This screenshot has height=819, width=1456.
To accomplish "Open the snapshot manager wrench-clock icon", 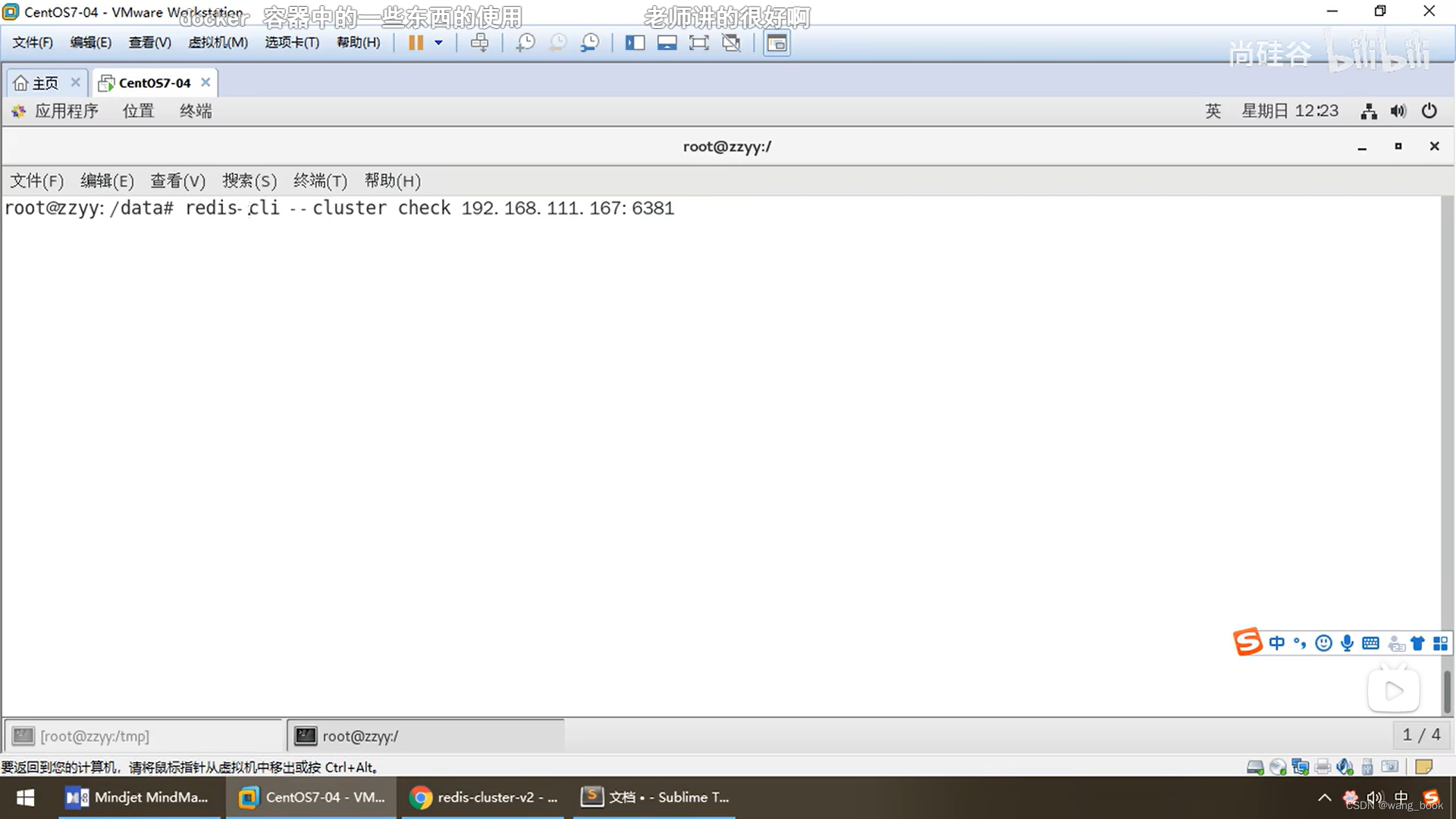I will click(x=589, y=42).
